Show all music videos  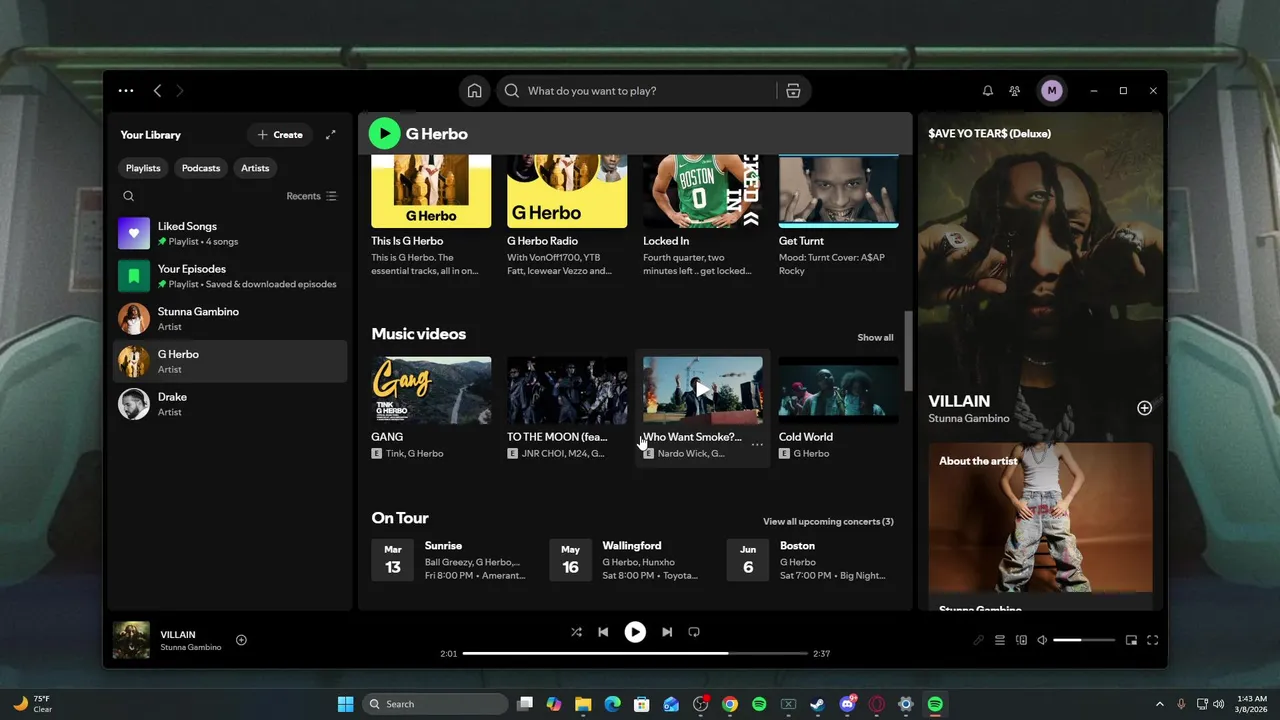875,338
